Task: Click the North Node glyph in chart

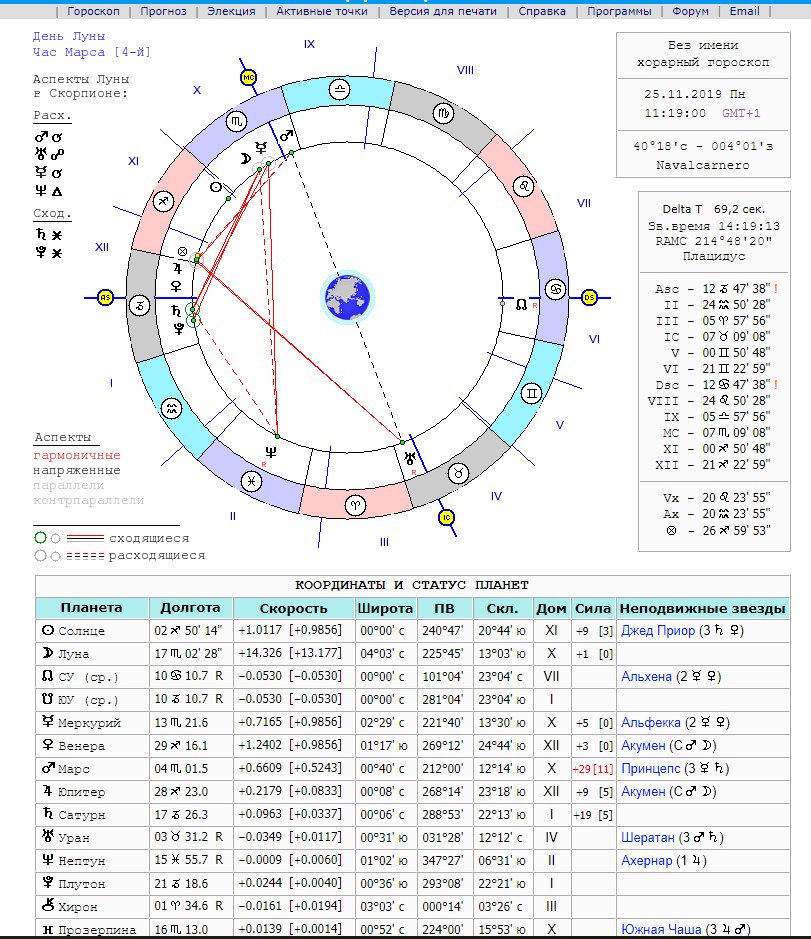Action: tap(521, 305)
